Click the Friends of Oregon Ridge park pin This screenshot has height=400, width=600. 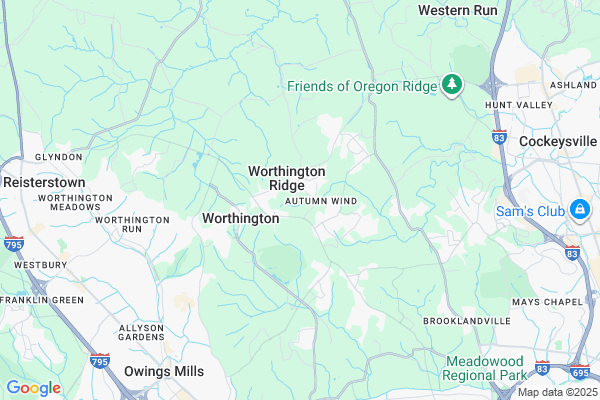pos(452,85)
